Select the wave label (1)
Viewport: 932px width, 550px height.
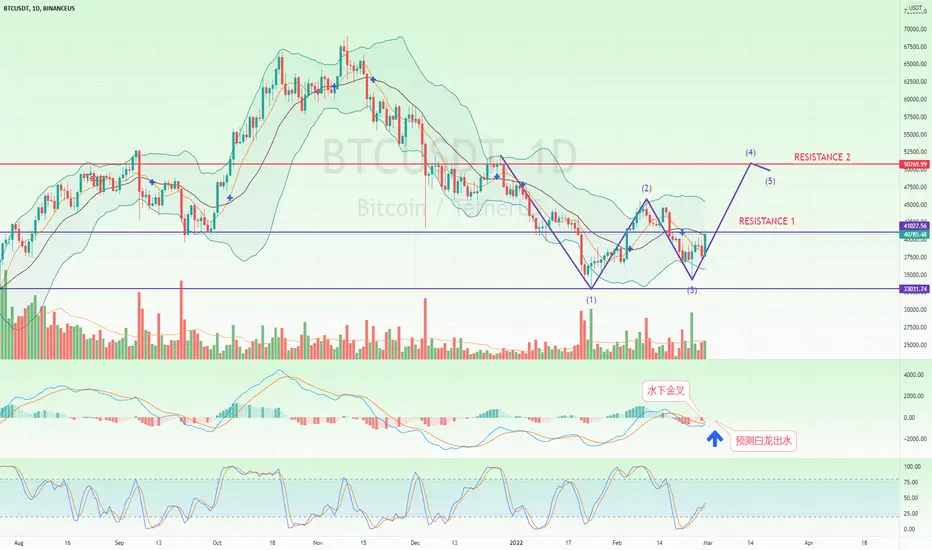(x=591, y=300)
